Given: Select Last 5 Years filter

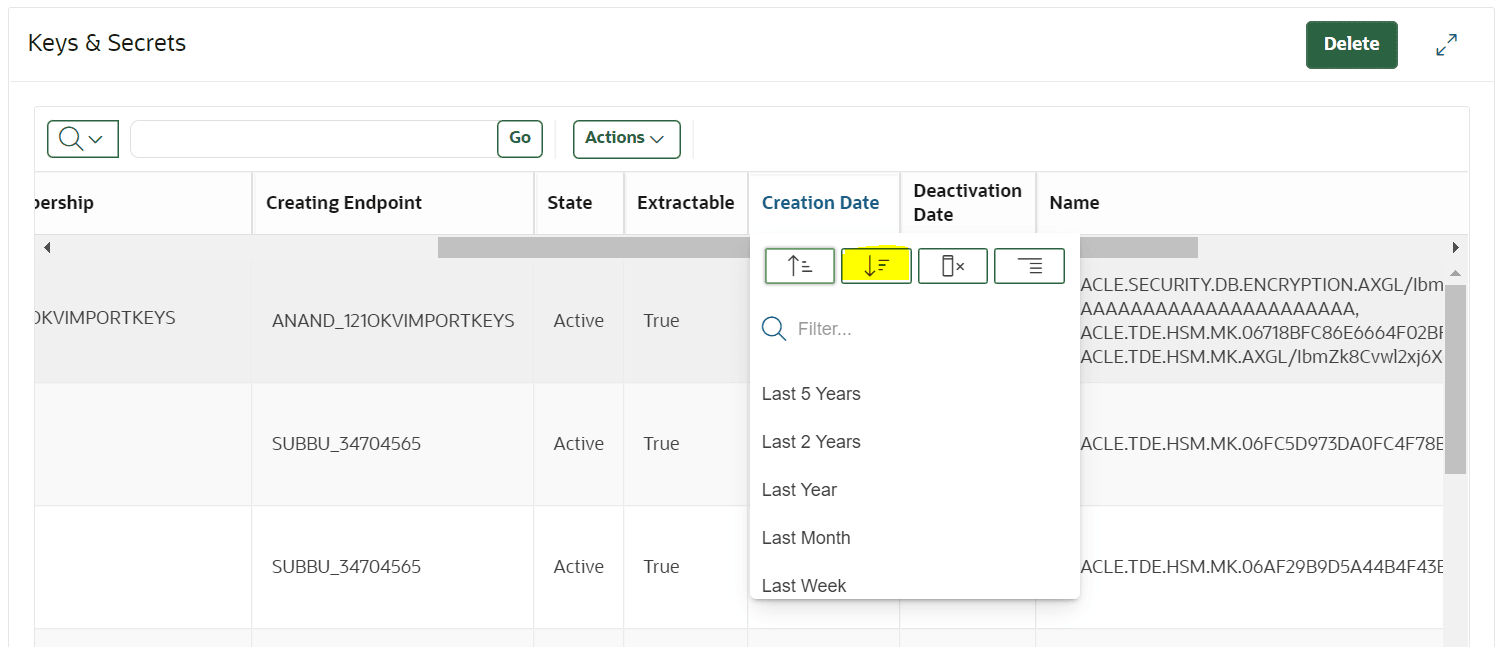Looking at the screenshot, I should tap(811, 394).
